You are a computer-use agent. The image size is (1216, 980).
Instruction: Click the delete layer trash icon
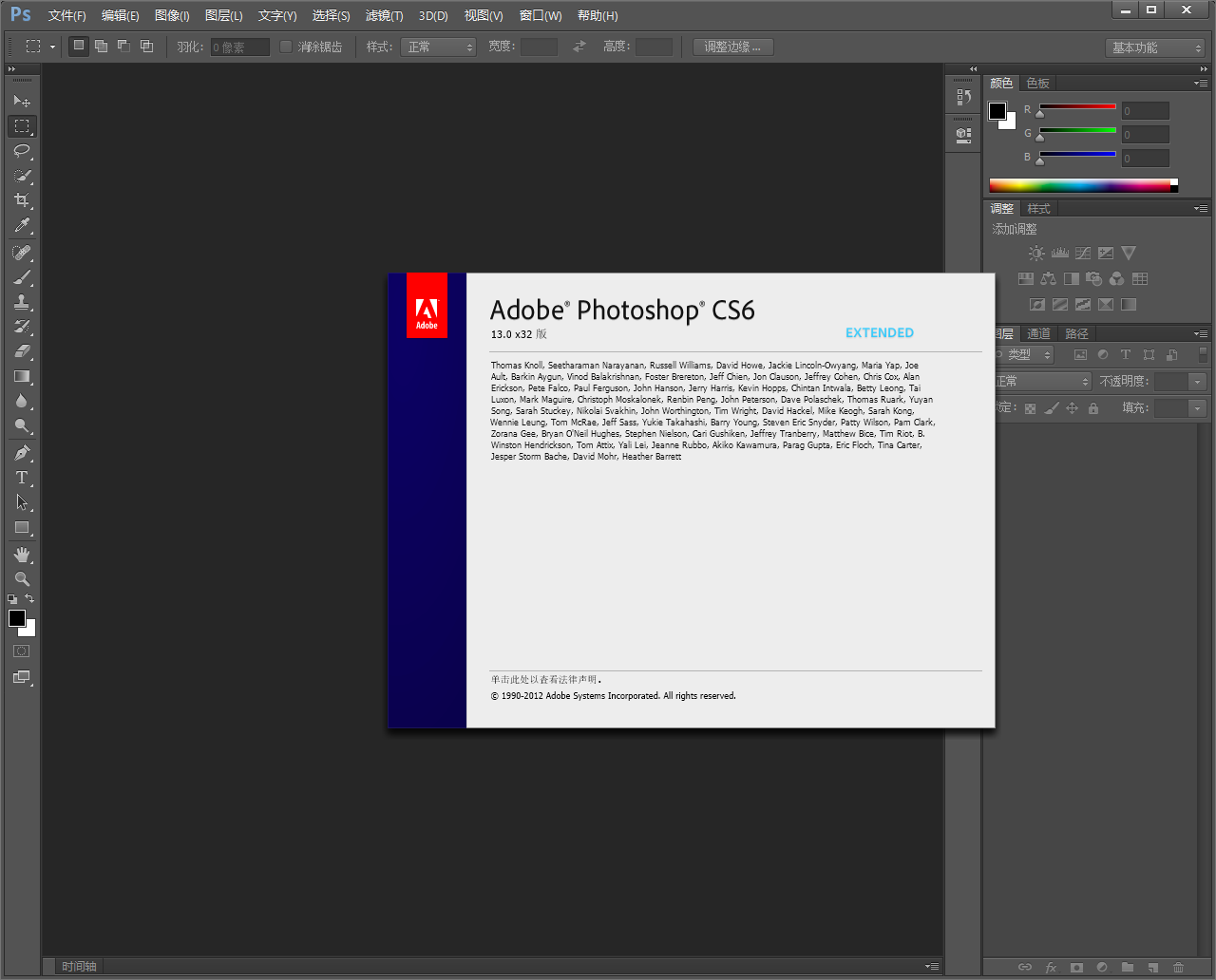click(x=1178, y=967)
